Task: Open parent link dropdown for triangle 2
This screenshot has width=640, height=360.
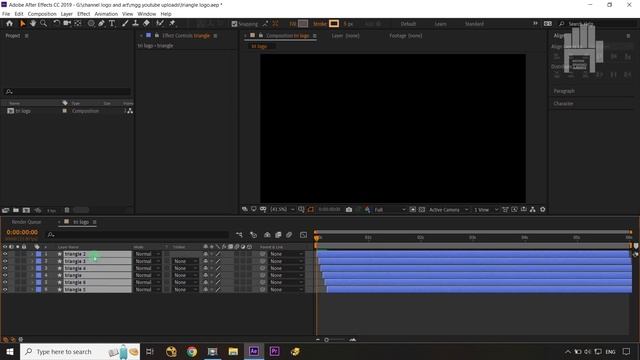Action: point(287,254)
